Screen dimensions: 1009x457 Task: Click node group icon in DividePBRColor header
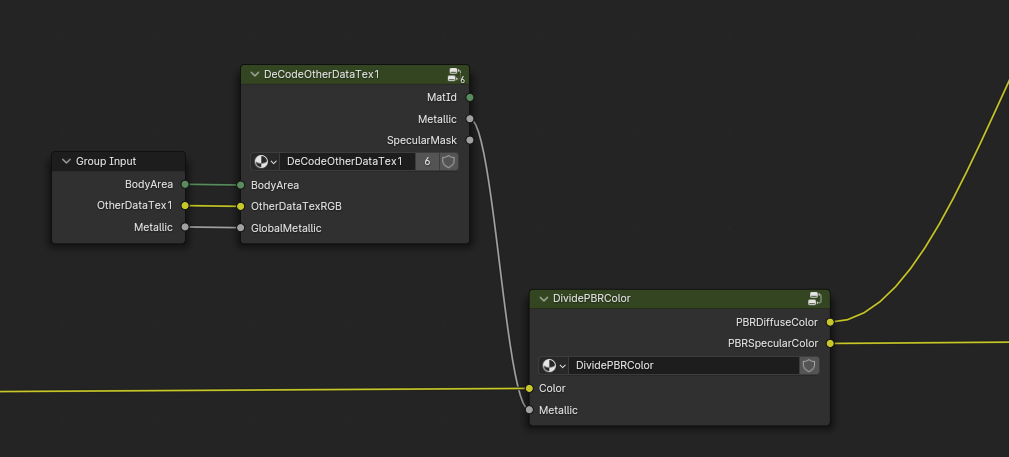815,299
